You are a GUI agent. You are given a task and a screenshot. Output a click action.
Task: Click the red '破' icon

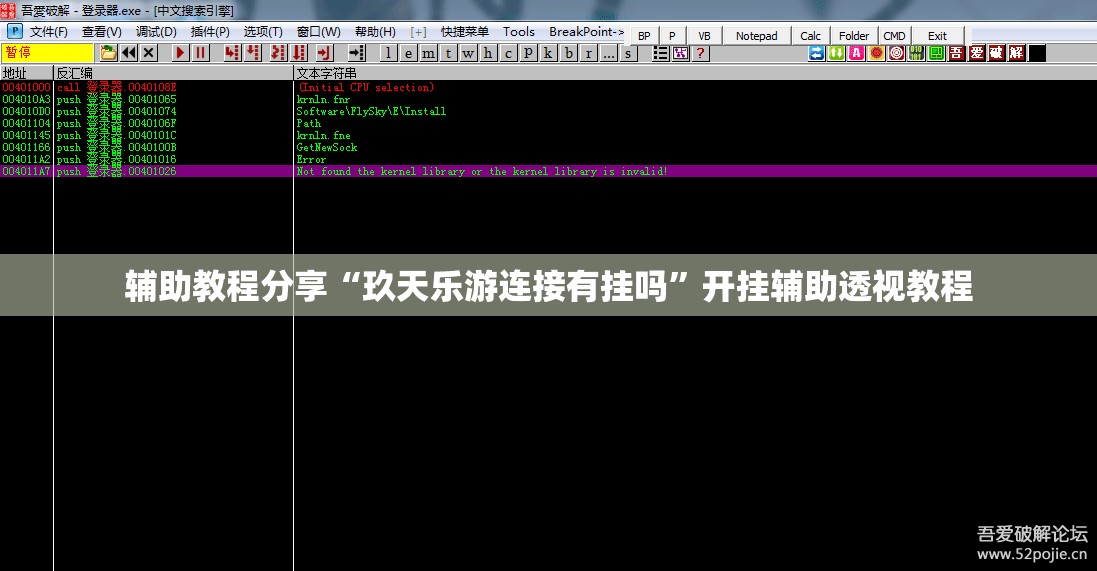997,53
